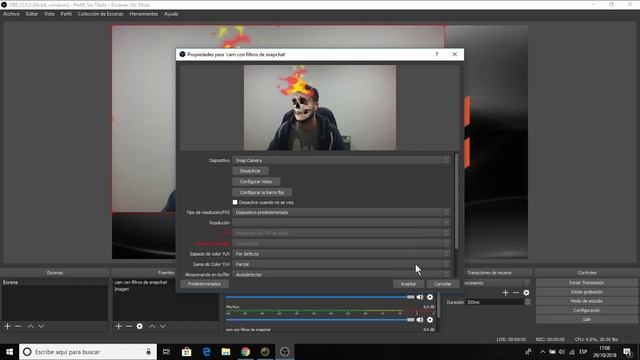The height and width of the screenshot is (360, 640).
Task: Click 'Configurar la barra fija' button
Action: coord(262,192)
